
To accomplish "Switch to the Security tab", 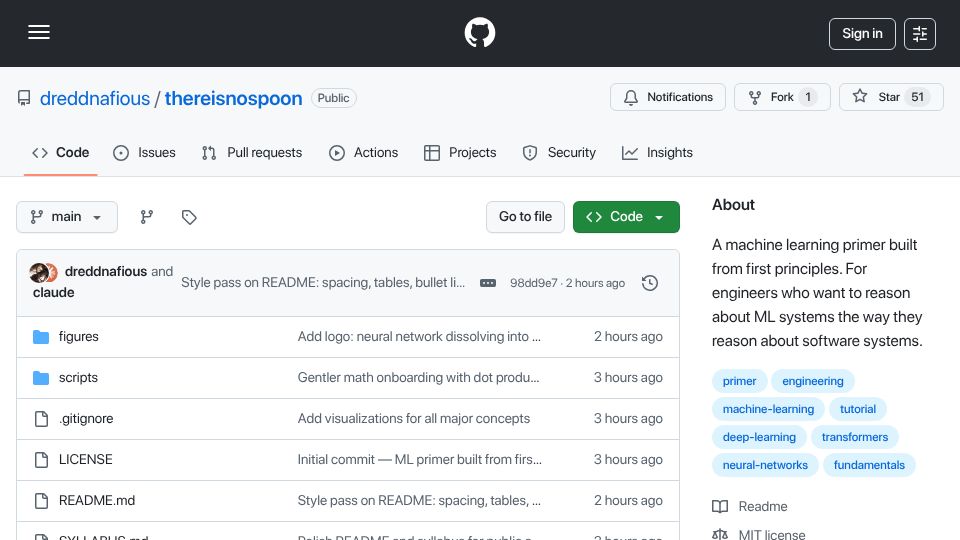I will (x=559, y=152).
